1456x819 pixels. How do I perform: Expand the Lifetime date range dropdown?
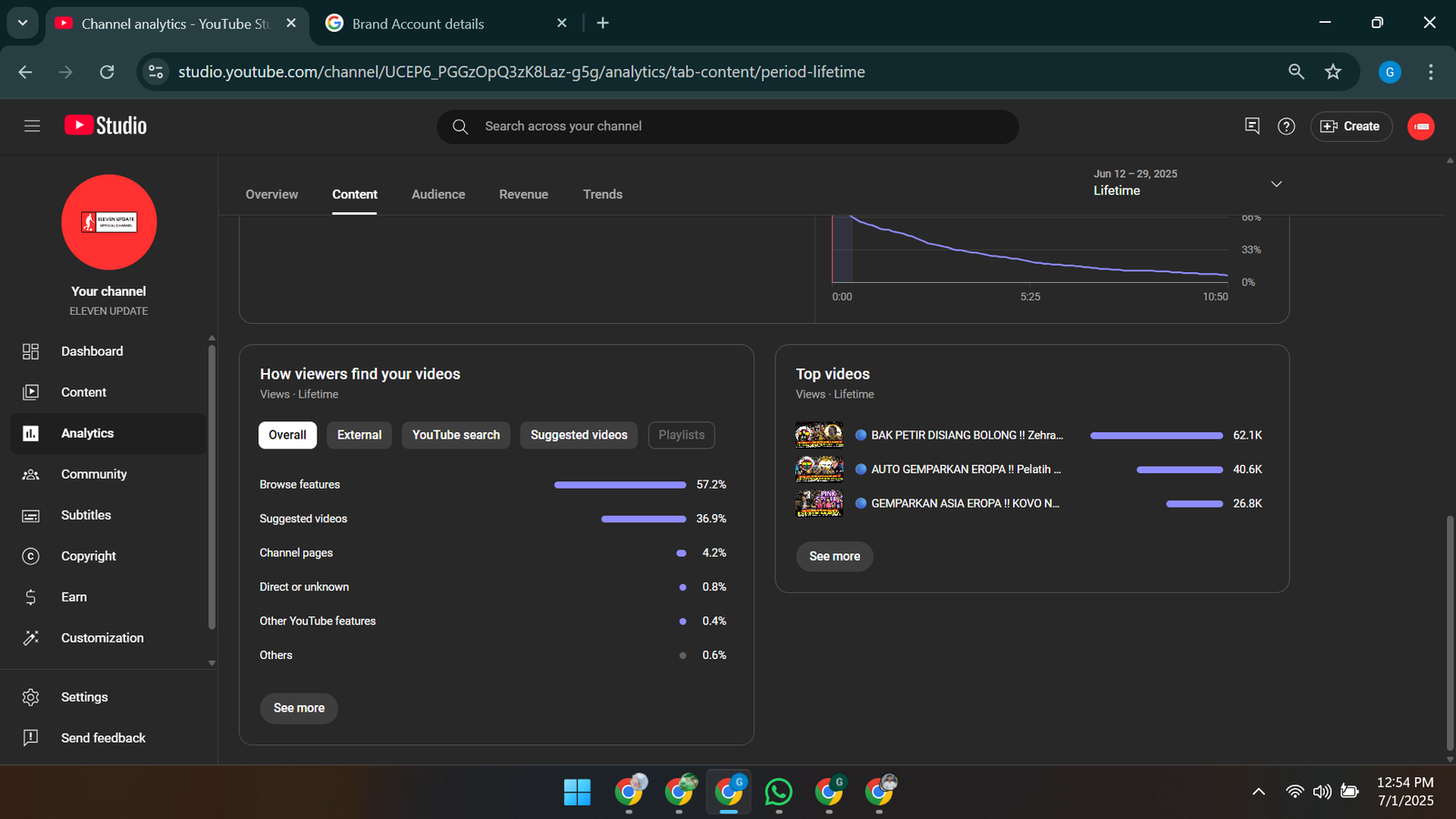(1277, 184)
